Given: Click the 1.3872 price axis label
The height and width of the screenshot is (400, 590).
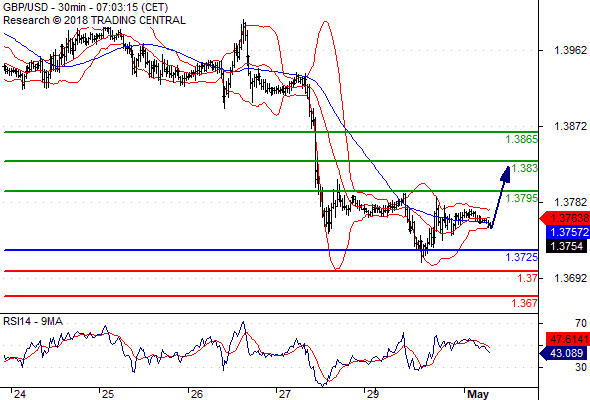Looking at the screenshot, I should 570,126.
